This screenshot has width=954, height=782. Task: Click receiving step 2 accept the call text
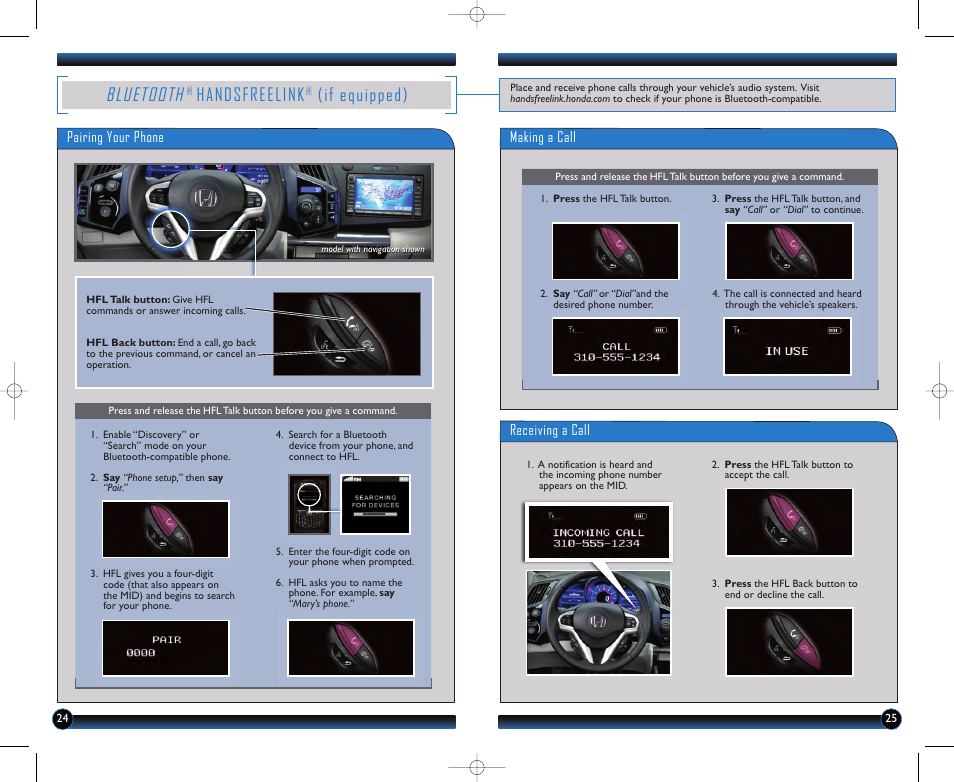[782, 469]
